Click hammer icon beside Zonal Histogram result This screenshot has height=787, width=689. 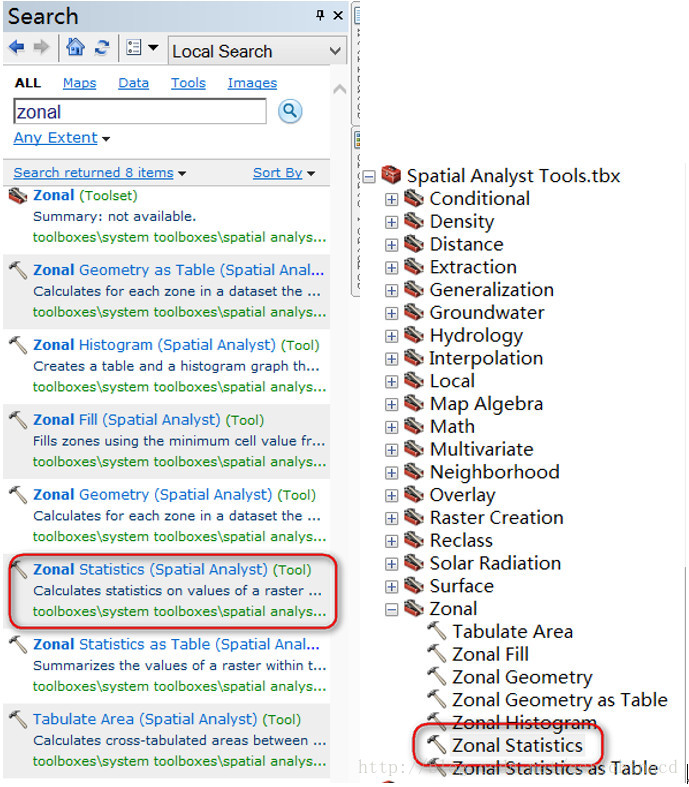18,345
